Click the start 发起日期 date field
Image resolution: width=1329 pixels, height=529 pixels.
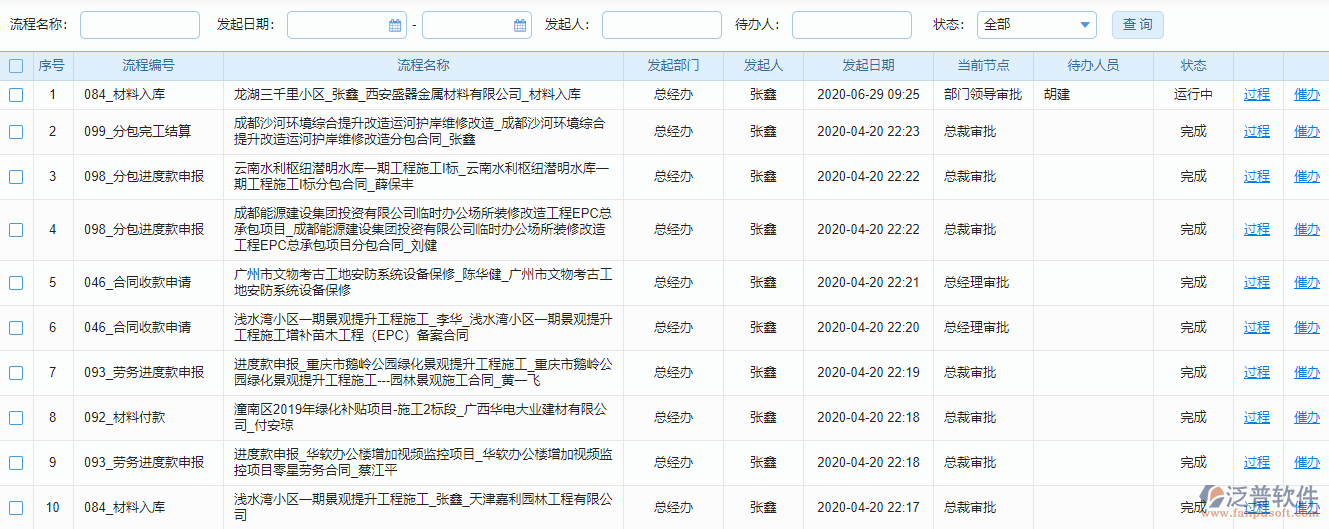click(346, 25)
